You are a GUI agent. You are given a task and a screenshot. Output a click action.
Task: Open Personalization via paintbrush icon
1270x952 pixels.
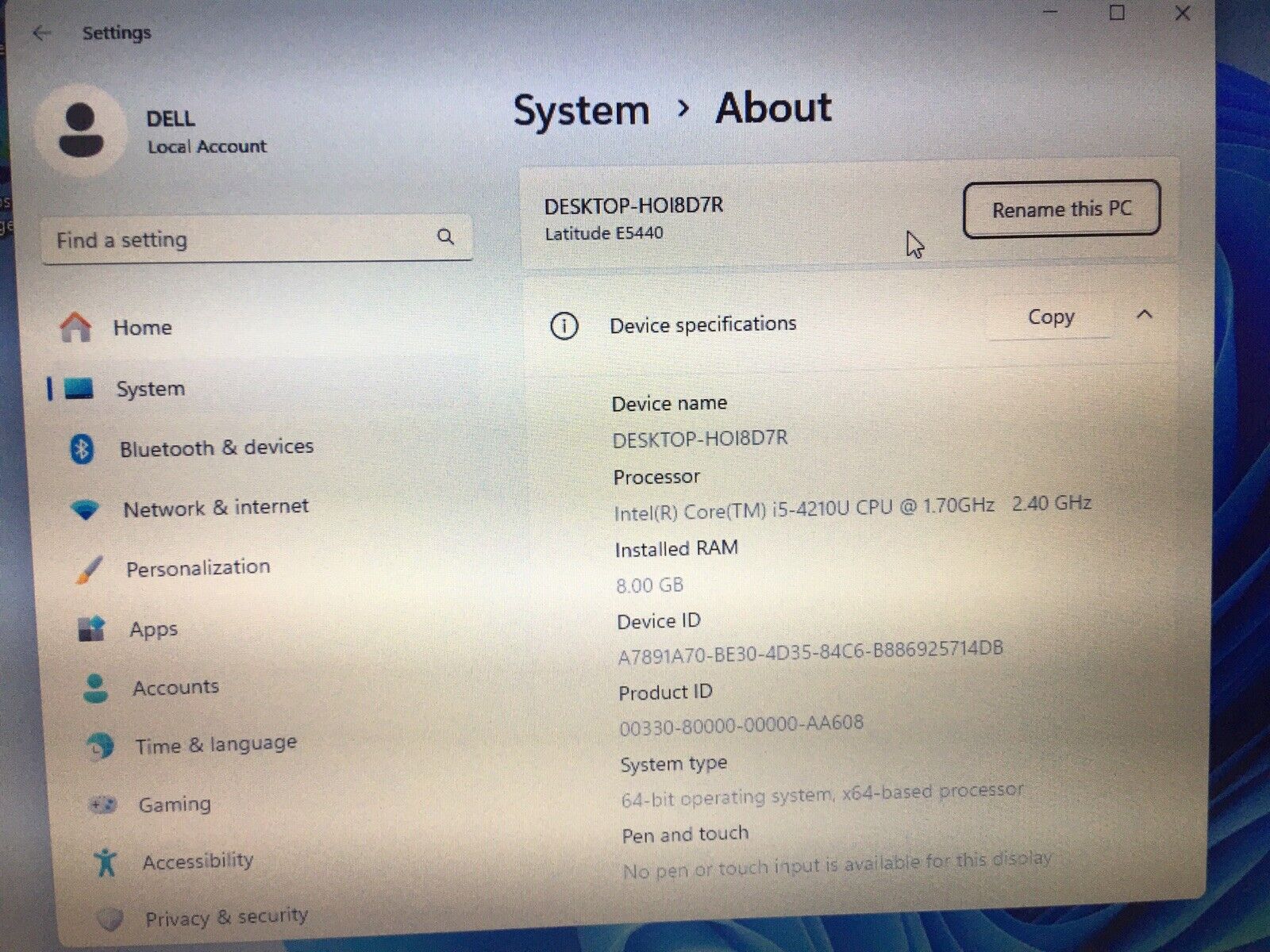tap(89, 570)
